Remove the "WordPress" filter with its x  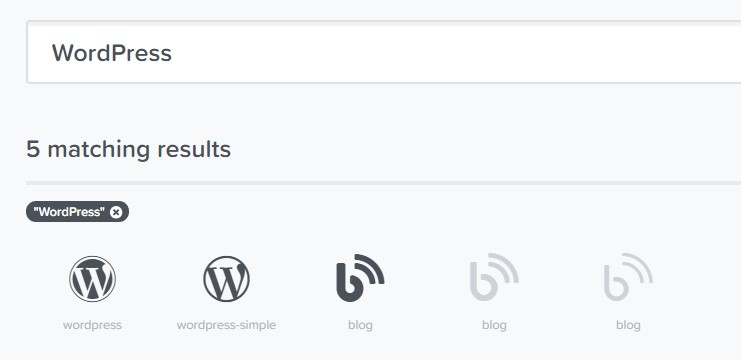[116, 212]
